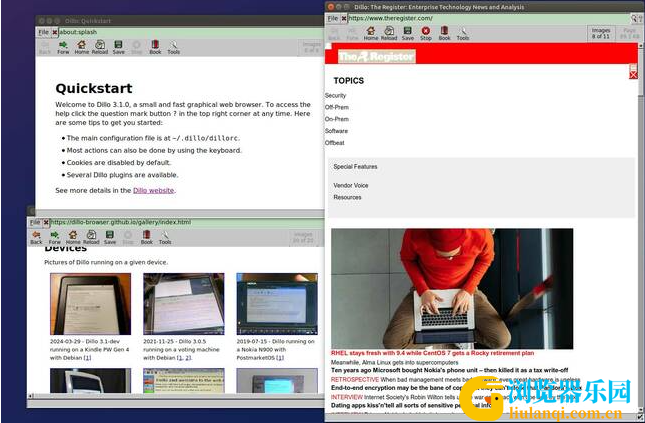The width and height of the screenshot is (645, 423).
Task: Open the On-Prem topic link
Action: click(x=337, y=119)
